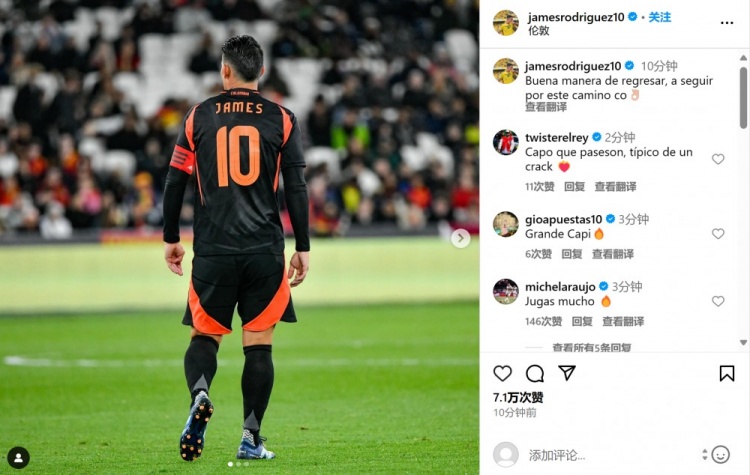Share post with paper plane icon
This screenshot has height=475, width=750.
567,373
